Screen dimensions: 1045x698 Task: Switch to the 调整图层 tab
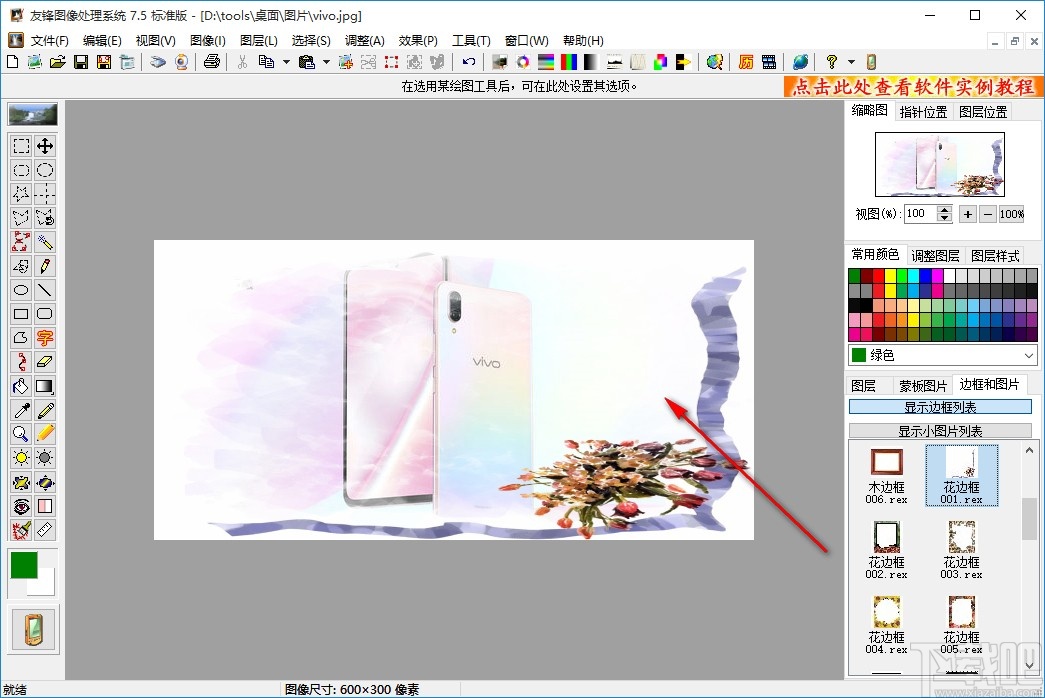point(935,255)
